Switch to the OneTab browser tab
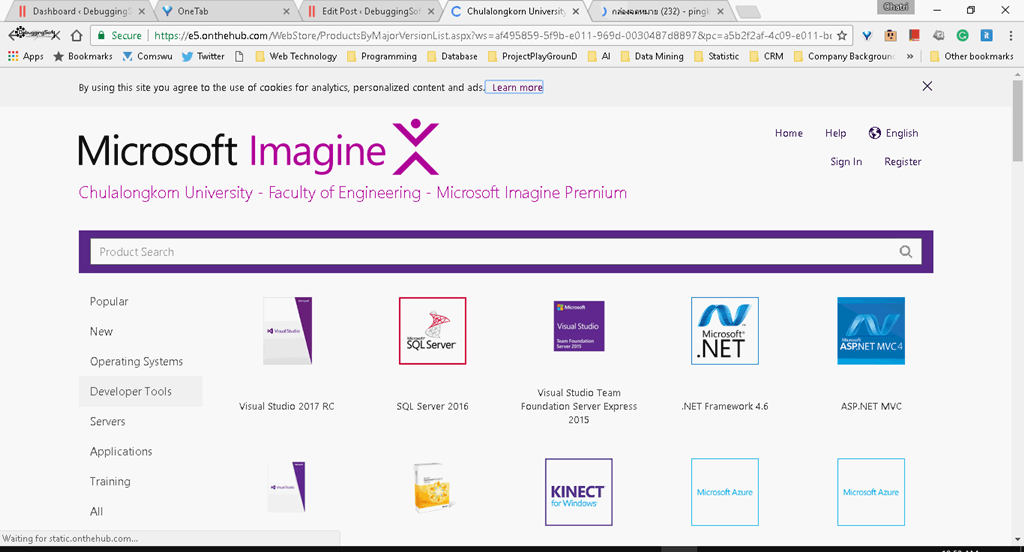The height and width of the screenshot is (552, 1024). (225, 11)
